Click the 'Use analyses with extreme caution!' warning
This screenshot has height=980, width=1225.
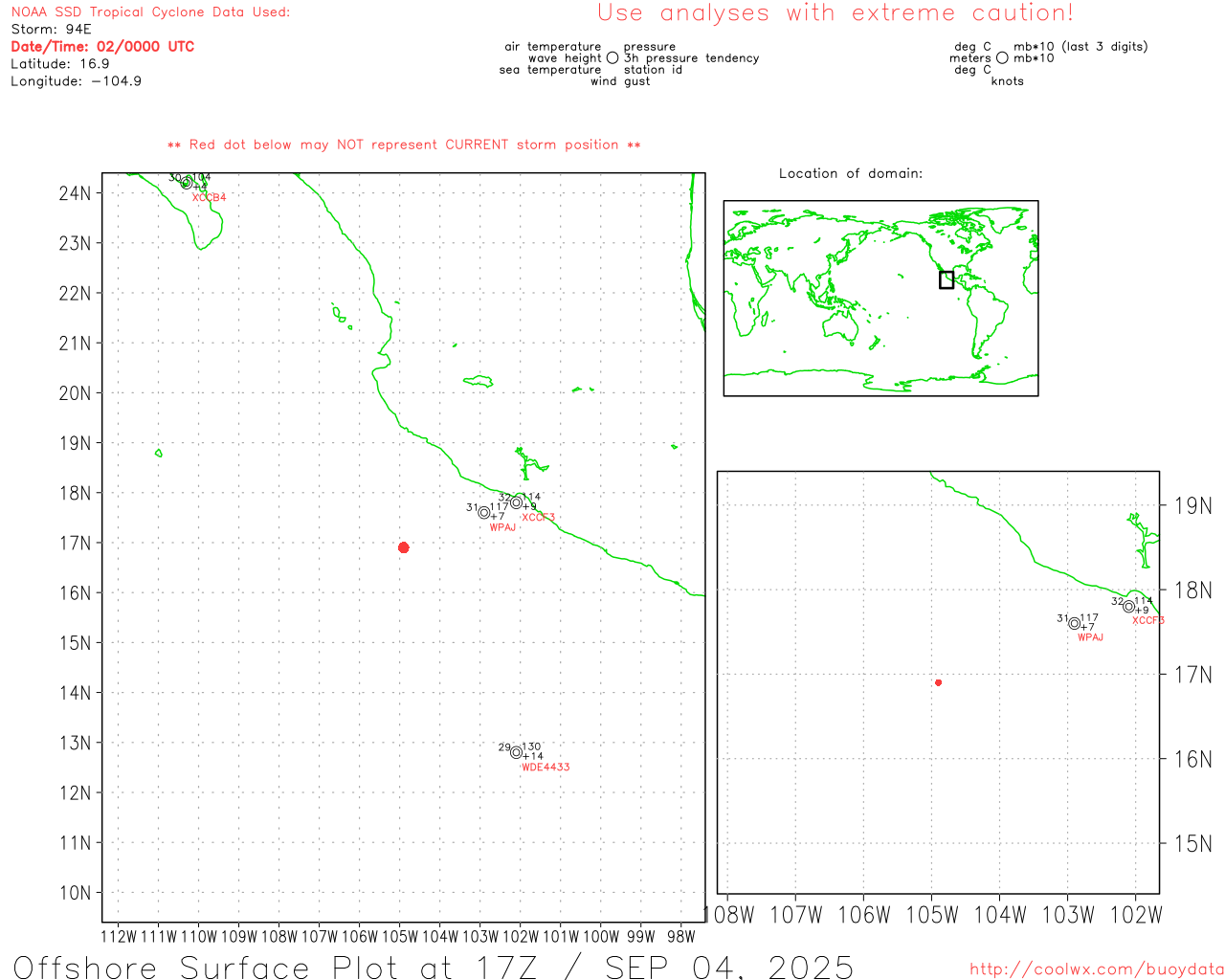[x=835, y=12]
